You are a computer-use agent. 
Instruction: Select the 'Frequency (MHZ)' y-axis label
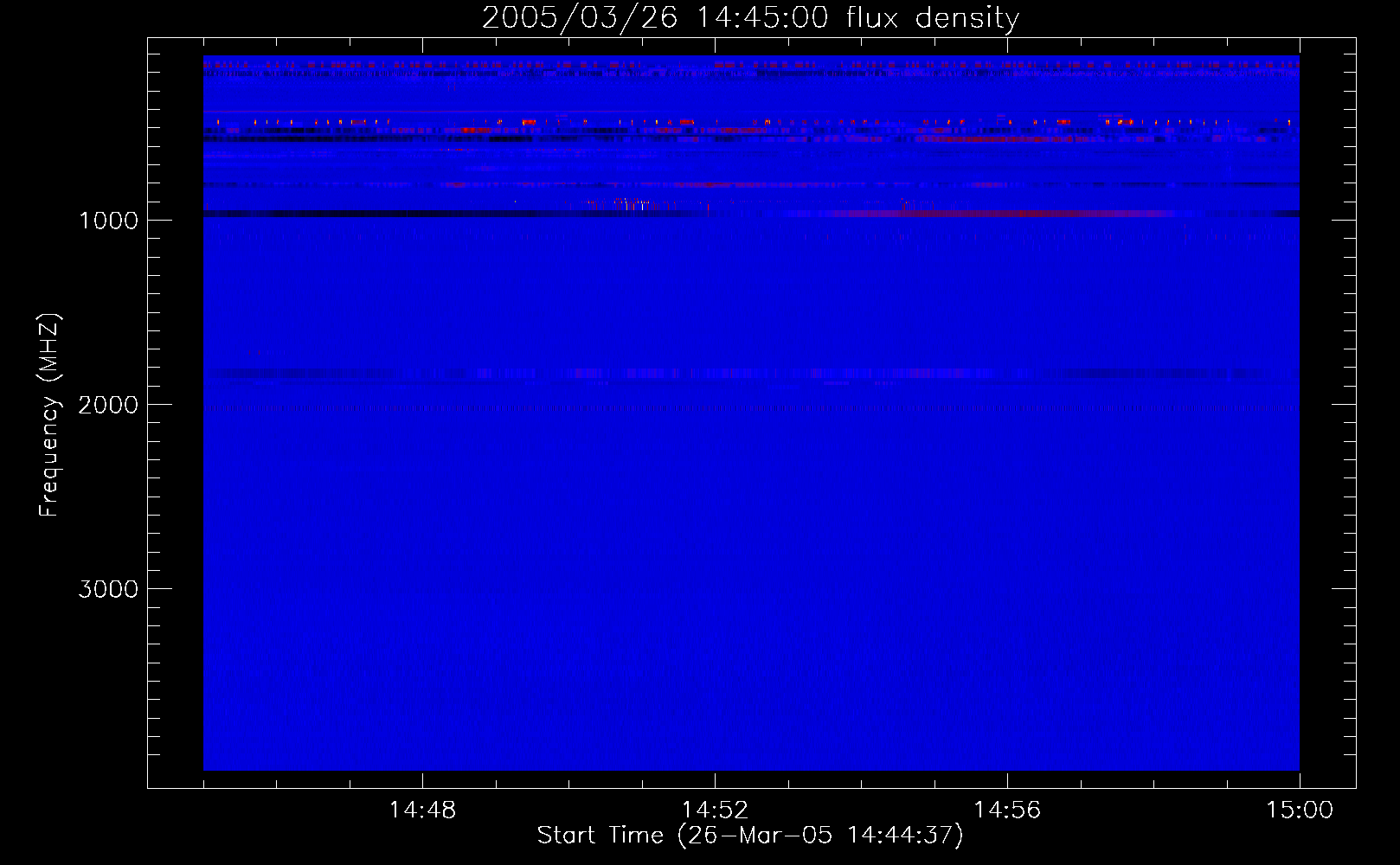click(x=49, y=415)
